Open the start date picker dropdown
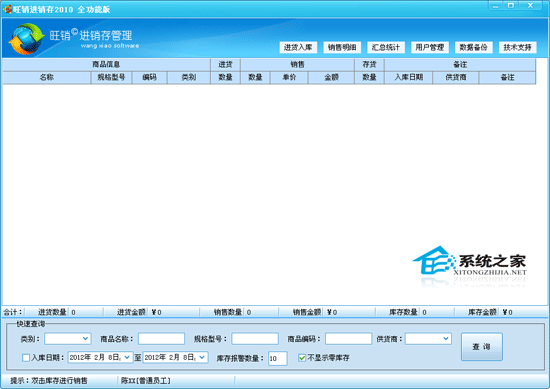 click(x=127, y=357)
